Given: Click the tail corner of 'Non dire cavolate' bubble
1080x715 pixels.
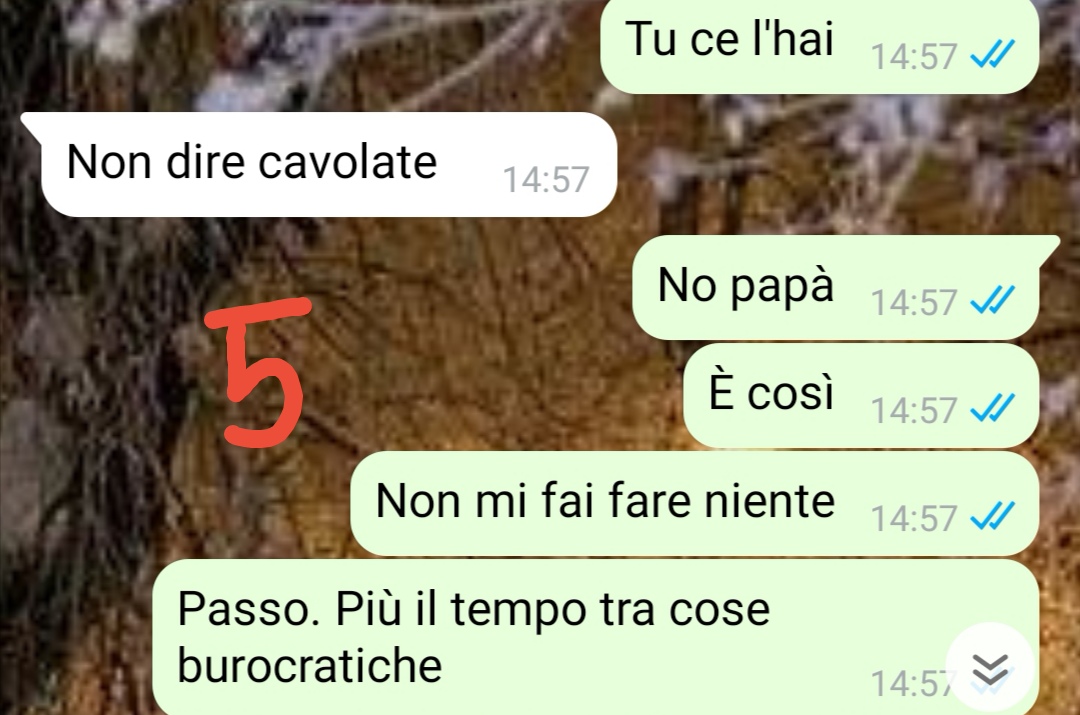Looking at the screenshot, I should pyautogui.click(x=31, y=123).
